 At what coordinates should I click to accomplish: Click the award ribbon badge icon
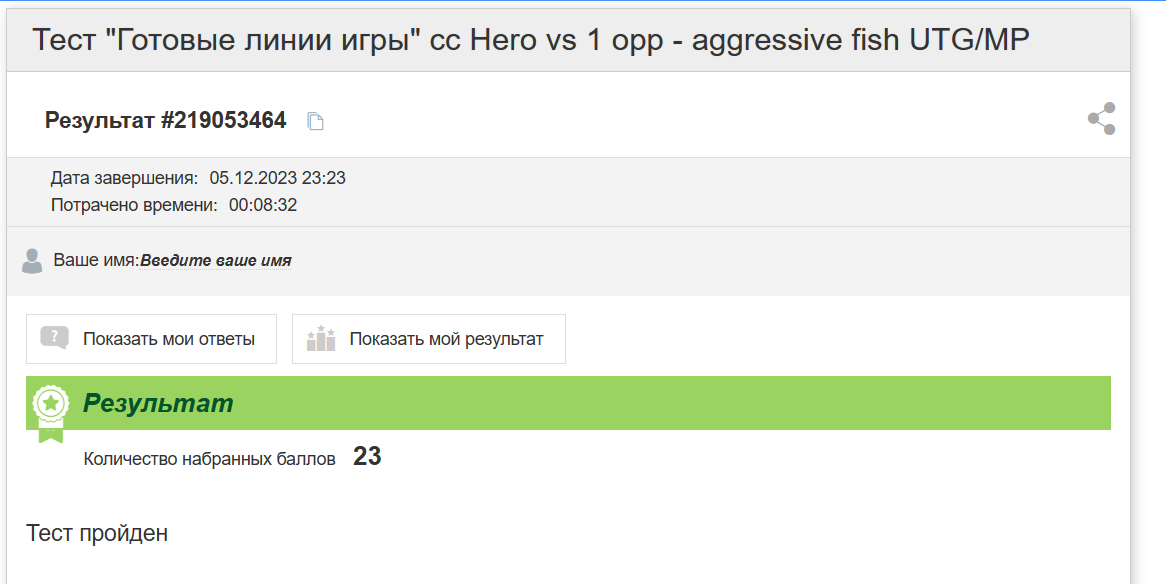click(51, 413)
